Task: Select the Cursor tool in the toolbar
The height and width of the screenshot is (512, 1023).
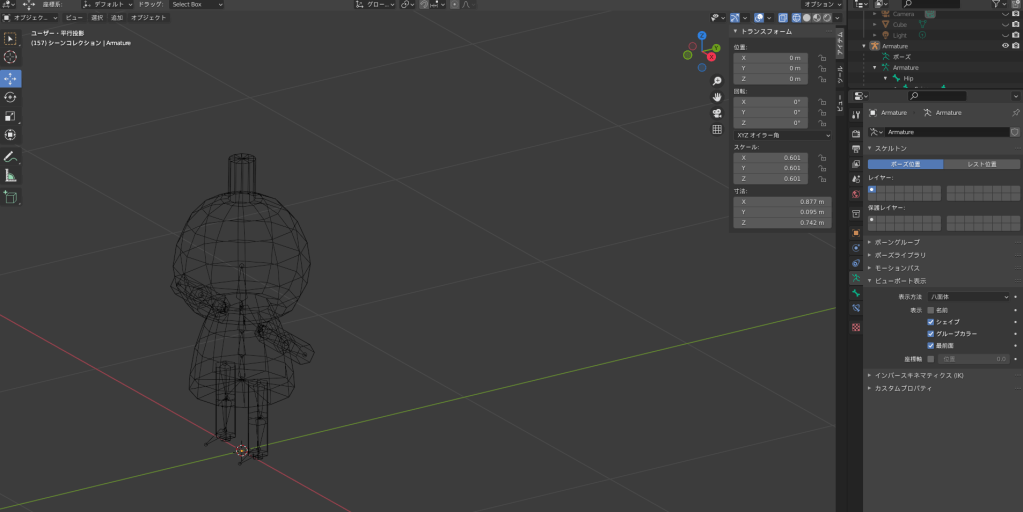Action: (x=10, y=57)
